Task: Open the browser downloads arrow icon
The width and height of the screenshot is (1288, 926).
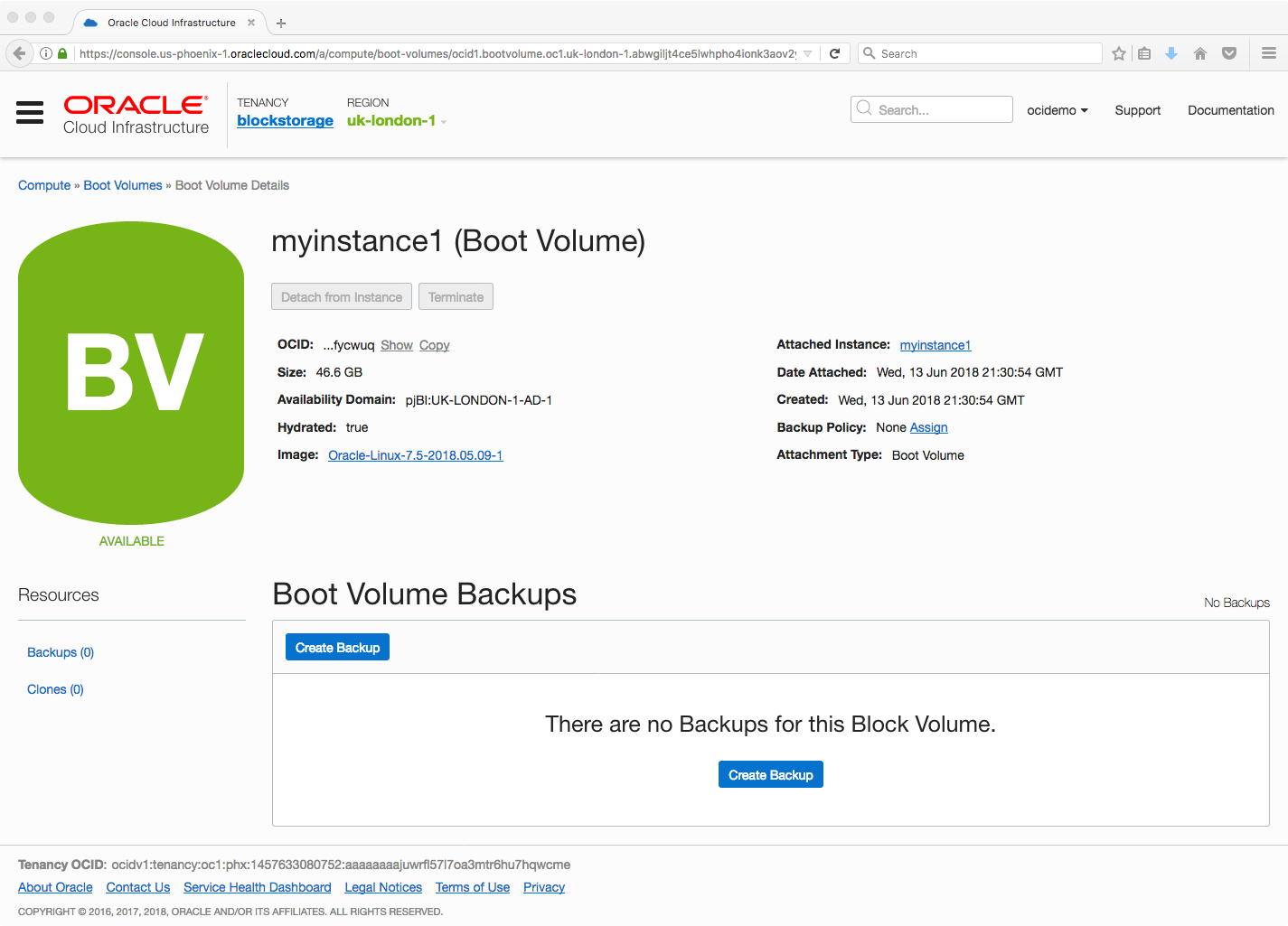Action: click(1171, 53)
